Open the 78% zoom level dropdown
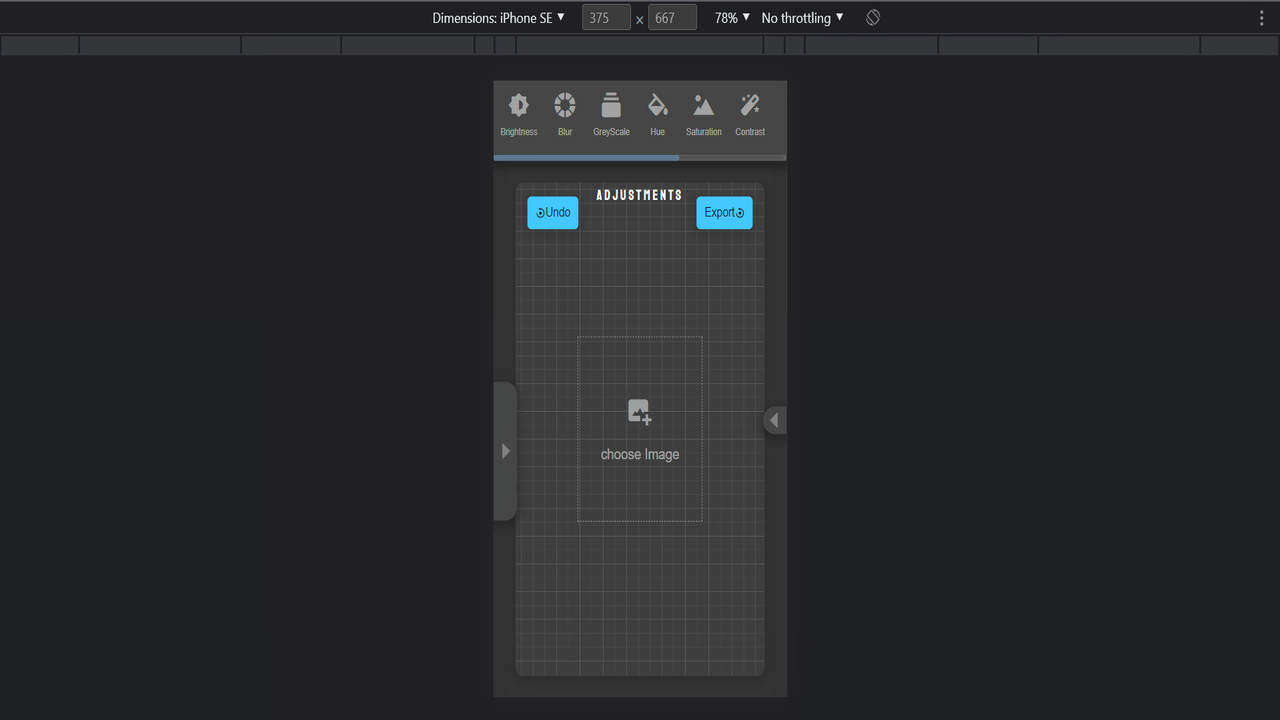The height and width of the screenshot is (720, 1280). tap(731, 17)
